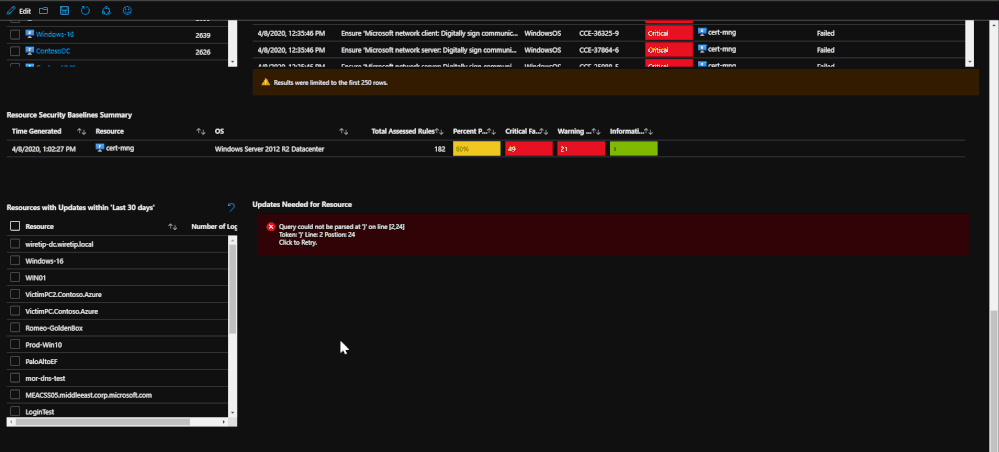This screenshot has width=999, height=452.
Task: Open the Windows-16 resource link
Action: click(55, 34)
